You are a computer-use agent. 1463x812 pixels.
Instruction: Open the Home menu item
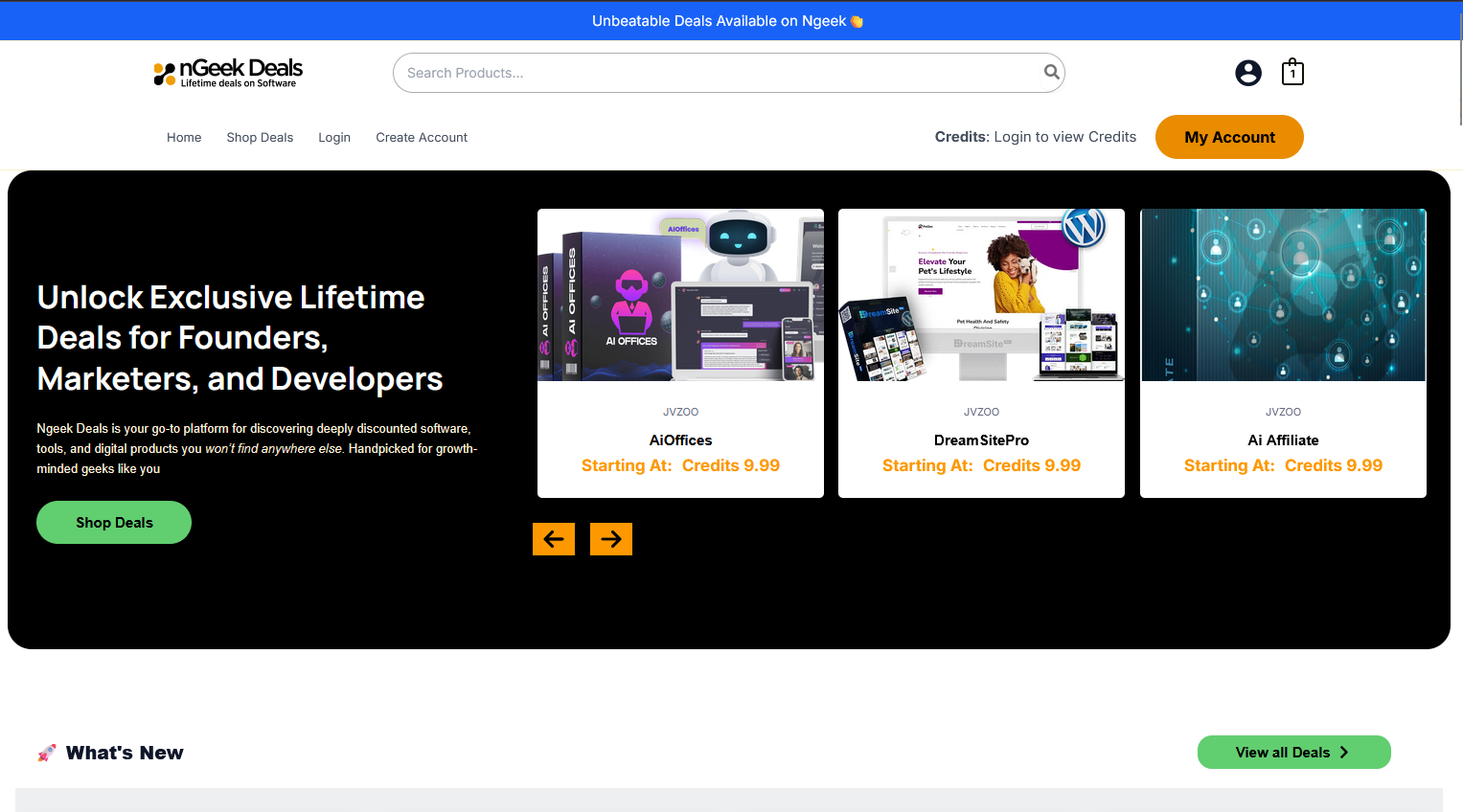(184, 138)
